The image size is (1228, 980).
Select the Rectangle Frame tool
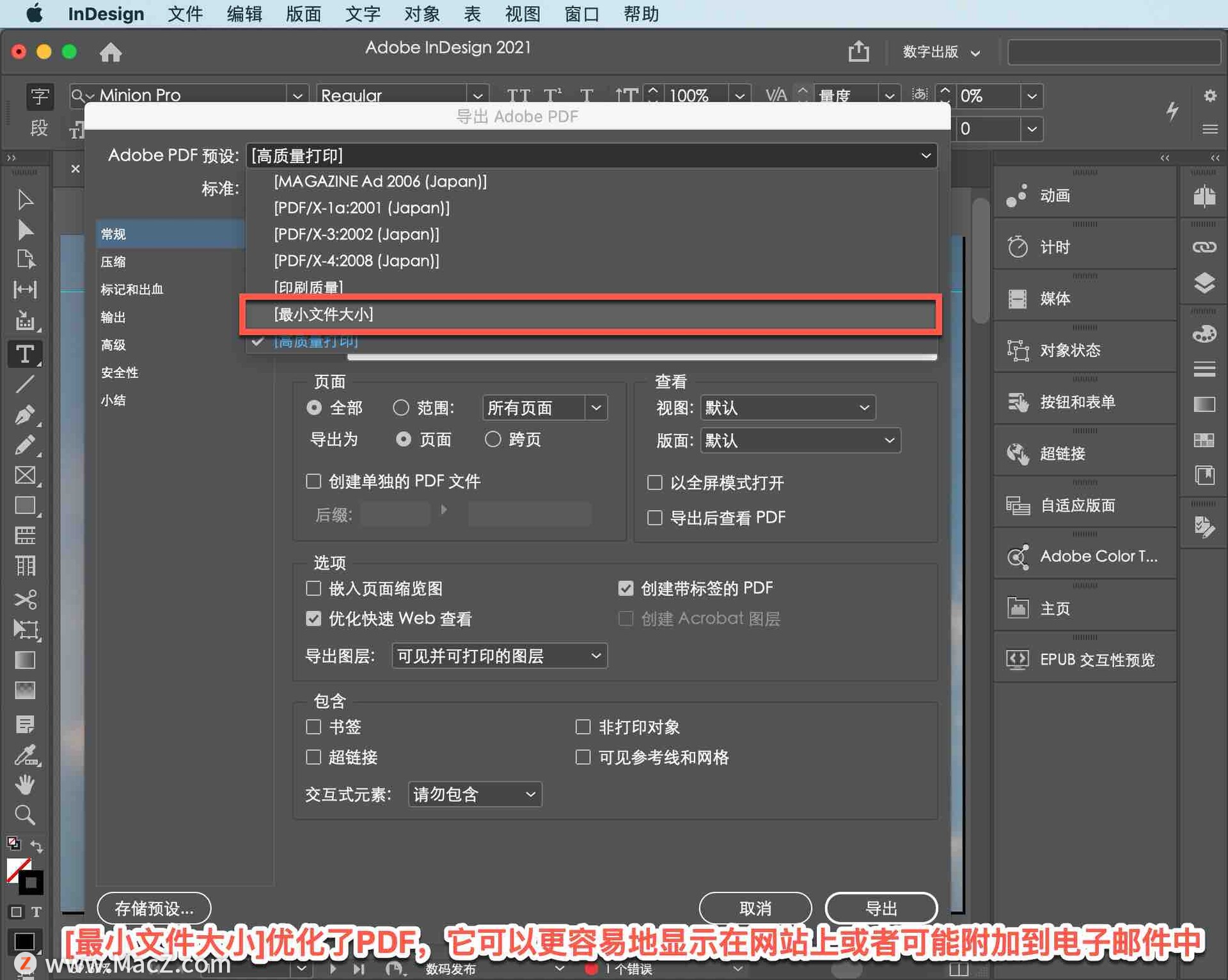coord(25,475)
